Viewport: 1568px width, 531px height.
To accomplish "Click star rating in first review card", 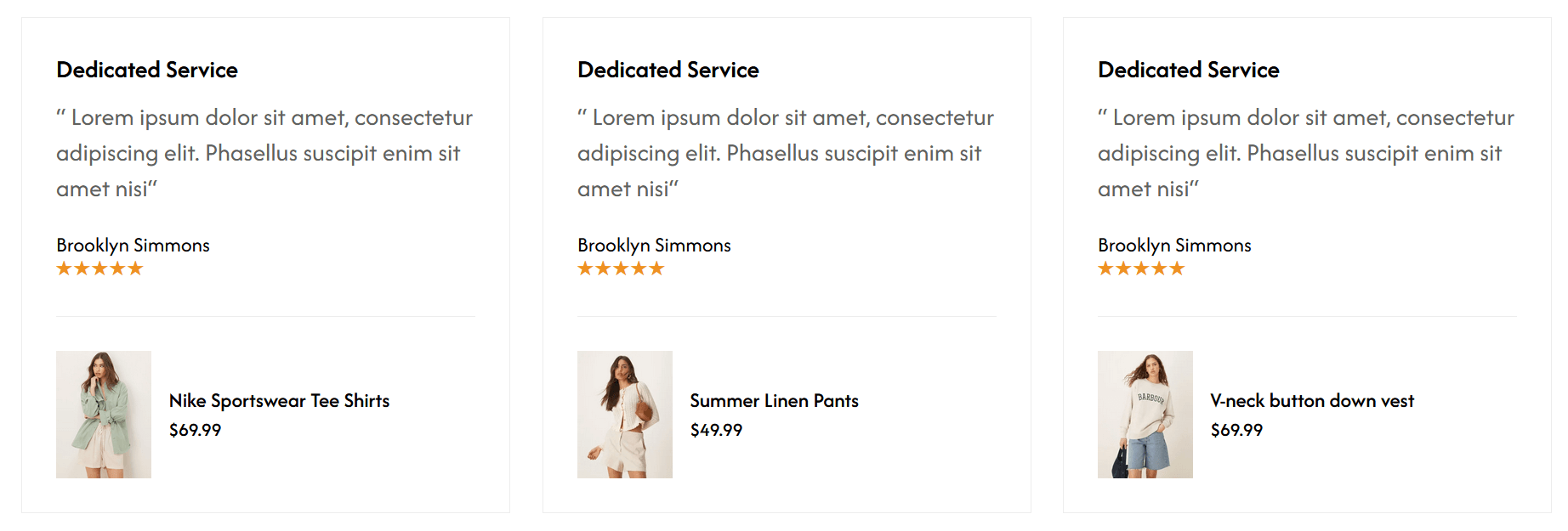I will click(x=99, y=269).
